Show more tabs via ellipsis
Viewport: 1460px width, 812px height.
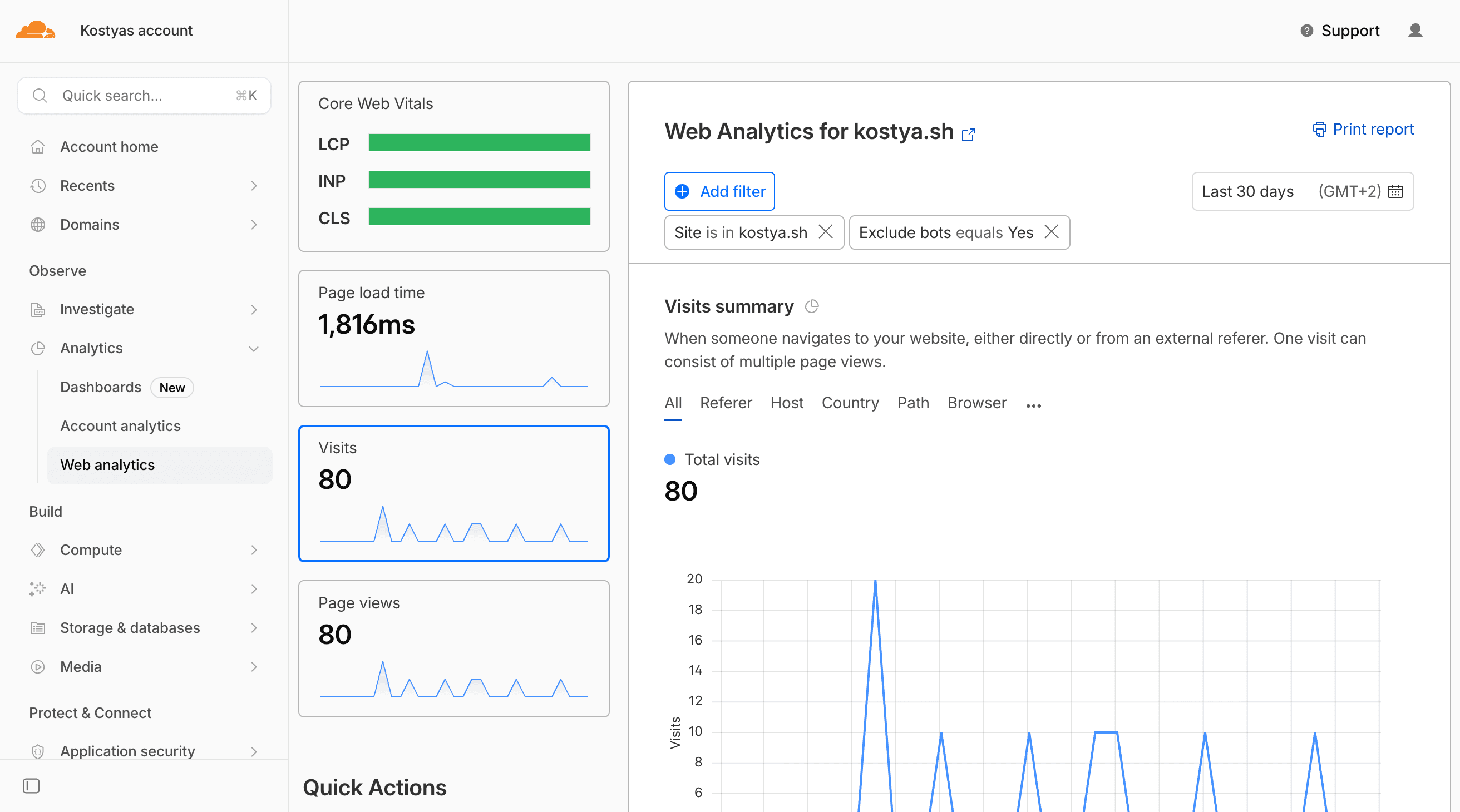click(x=1034, y=405)
